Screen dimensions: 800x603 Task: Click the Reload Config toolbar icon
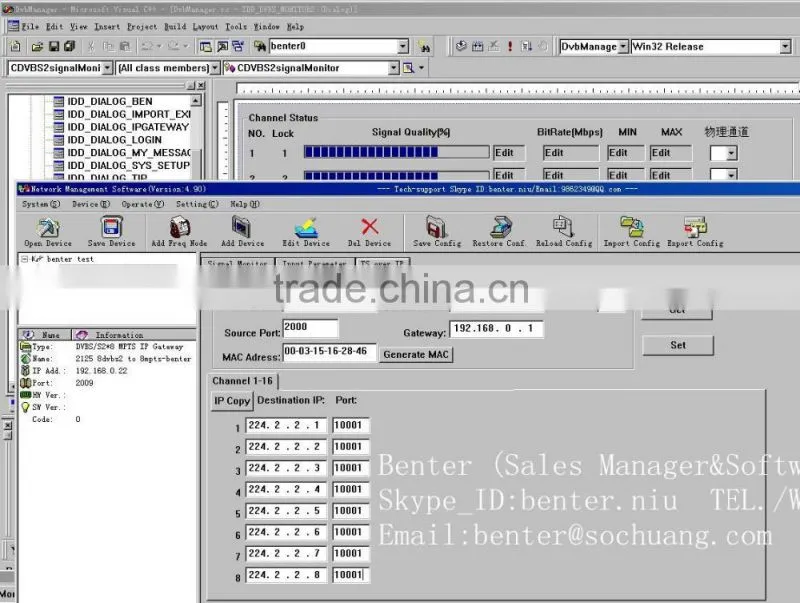[x=563, y=226]
